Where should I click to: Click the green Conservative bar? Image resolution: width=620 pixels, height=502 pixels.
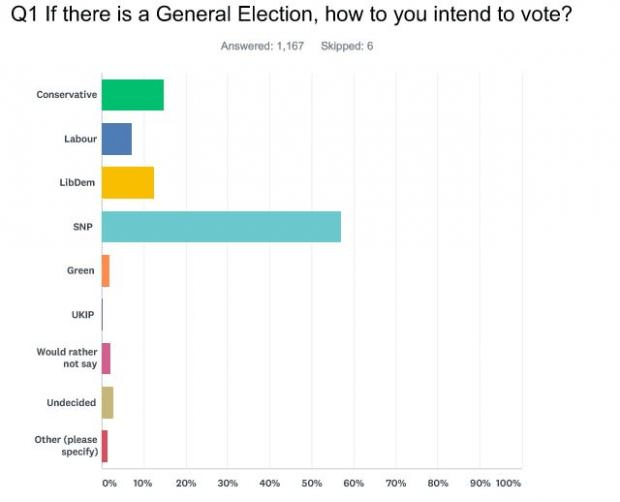tap(132, 95)
